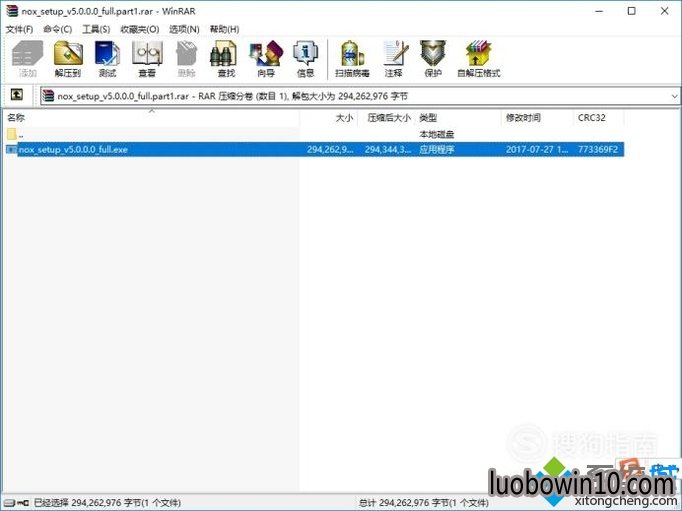The width and height of the screenshot is (682, 511).
Task: Open the Options (选项) menu
Action: [184, 29]
